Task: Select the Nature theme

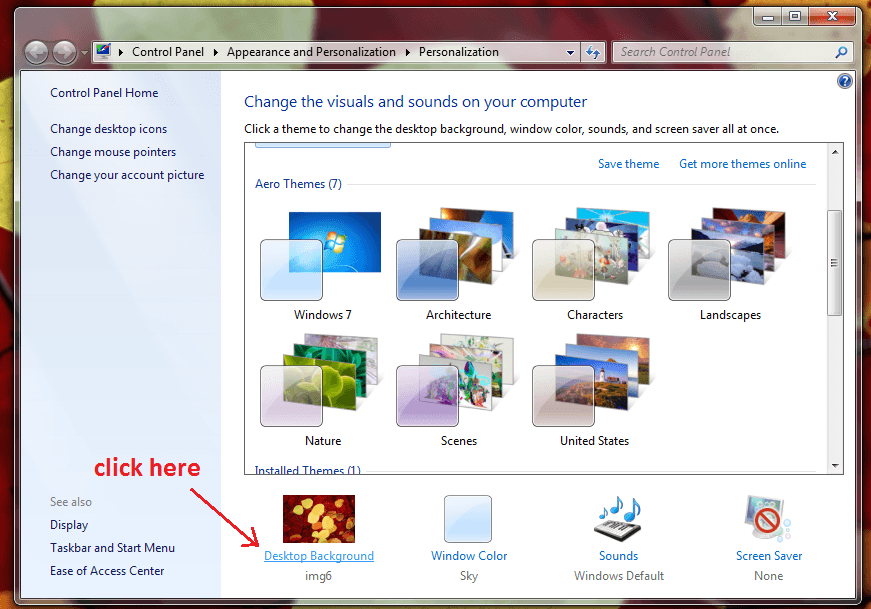Action: 321,391
